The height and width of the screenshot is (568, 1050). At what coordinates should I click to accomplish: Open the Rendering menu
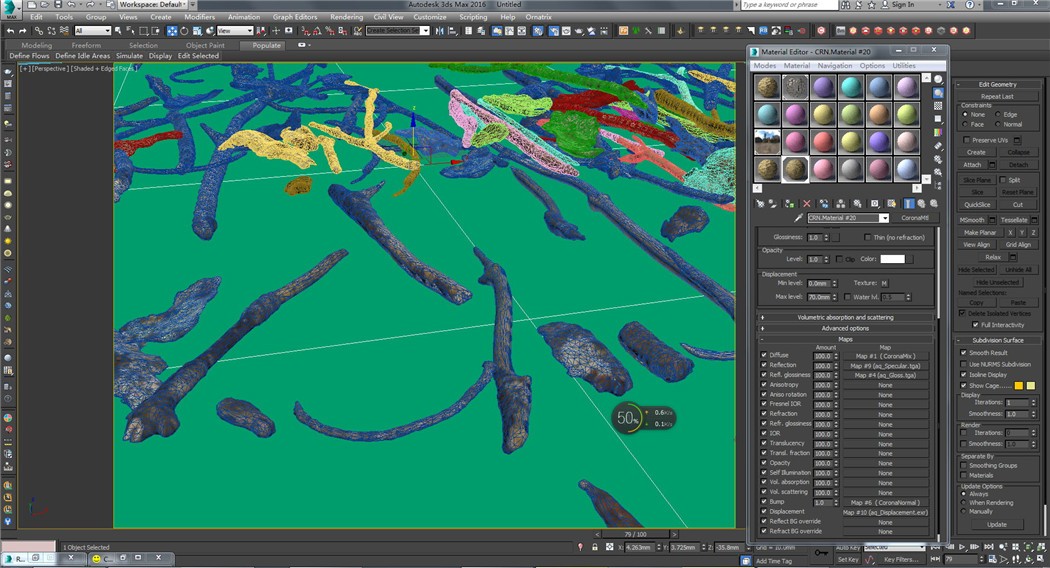[x=346, y=17]
